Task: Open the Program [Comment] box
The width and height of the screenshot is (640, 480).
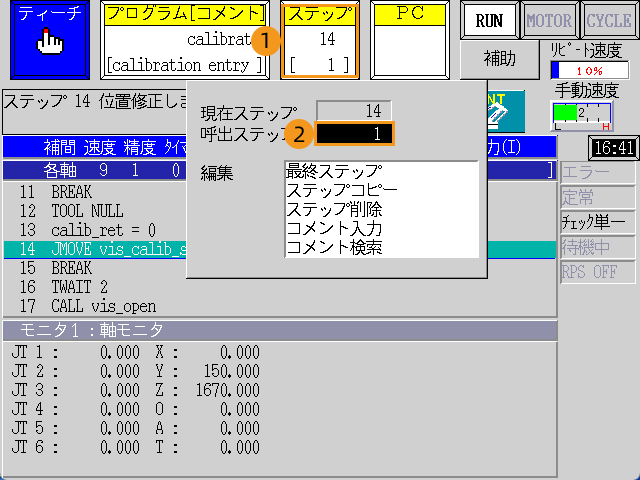Action: pos(185,40)
